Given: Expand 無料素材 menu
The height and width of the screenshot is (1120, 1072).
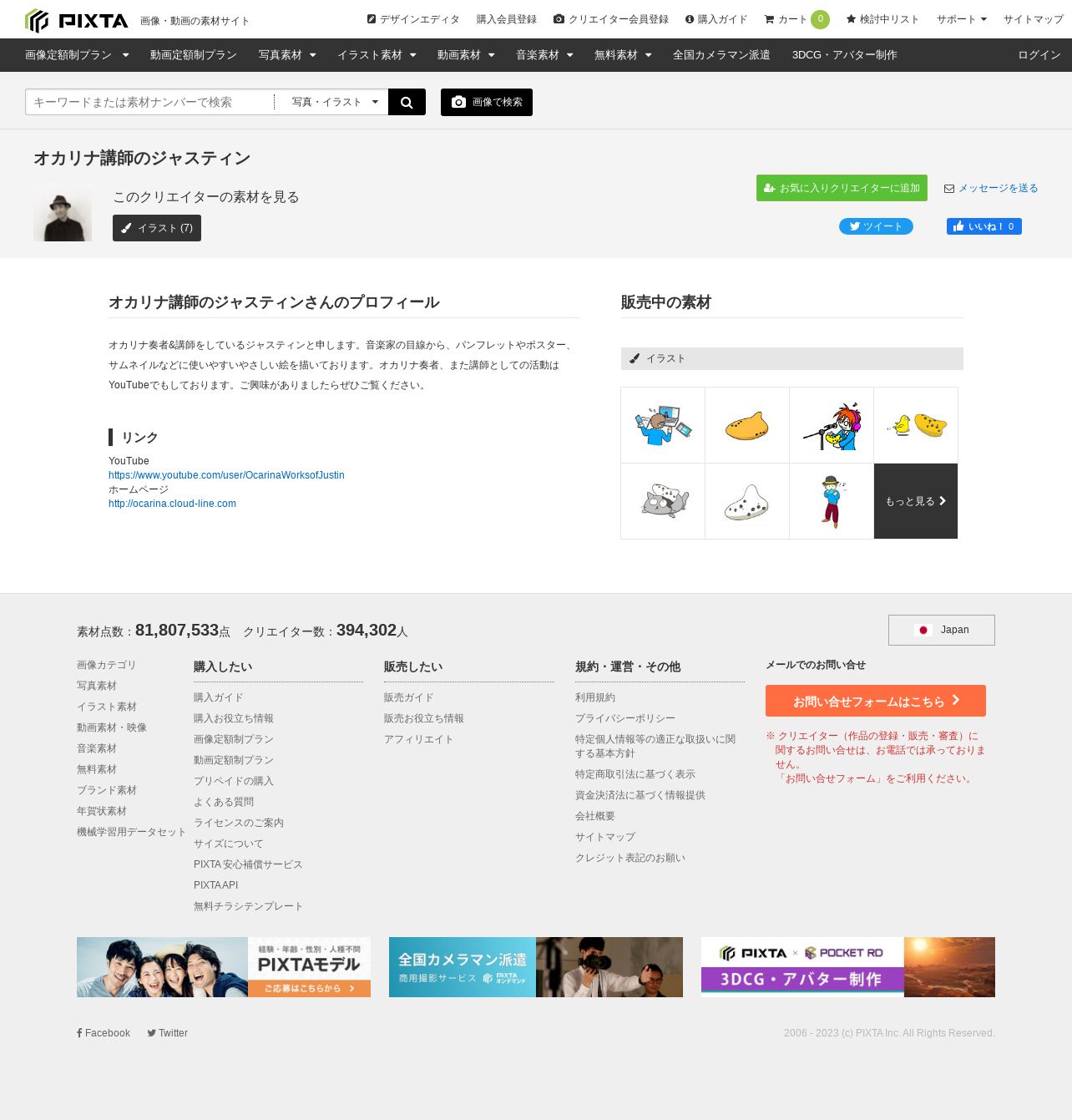Looking at the screenshot, I should tap(623, 55).
